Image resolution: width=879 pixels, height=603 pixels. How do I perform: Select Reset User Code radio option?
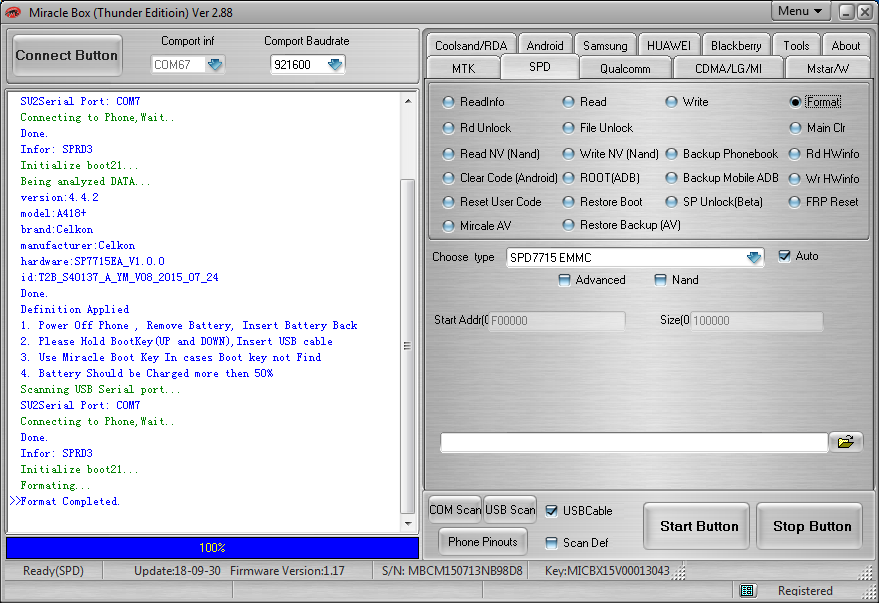(492, 202)
